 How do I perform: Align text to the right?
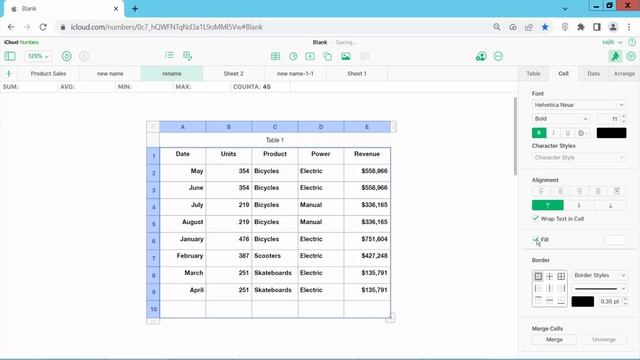click(579, 191)
